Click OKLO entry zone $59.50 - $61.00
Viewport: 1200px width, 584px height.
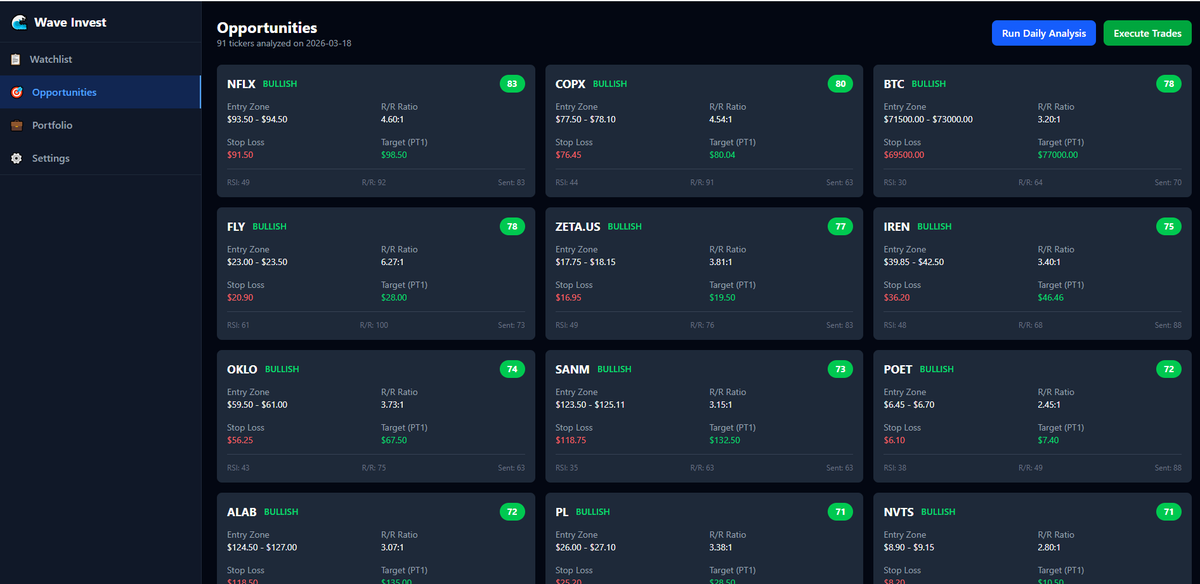coord(257,405)
